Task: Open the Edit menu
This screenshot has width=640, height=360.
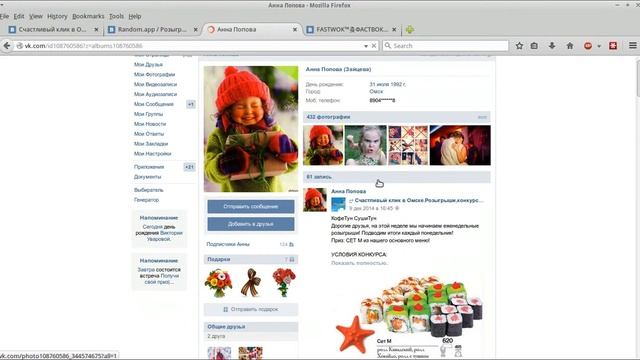Action: pos(19,16)
